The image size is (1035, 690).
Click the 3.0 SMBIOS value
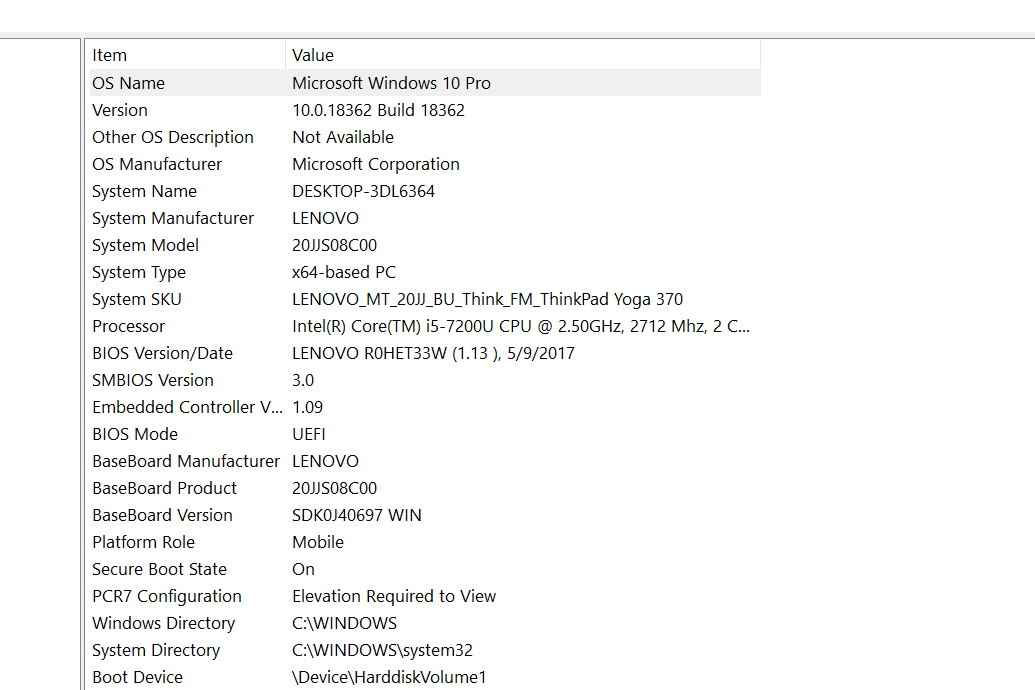pyautogui.click(x=303, y=381)
